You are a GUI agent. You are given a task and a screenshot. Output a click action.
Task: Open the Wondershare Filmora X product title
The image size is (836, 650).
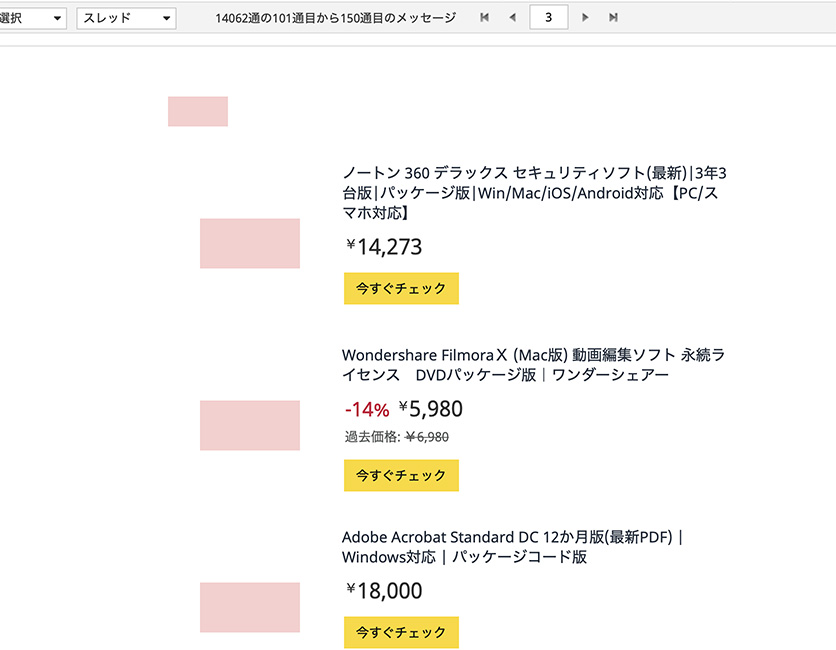click(533, 365)
